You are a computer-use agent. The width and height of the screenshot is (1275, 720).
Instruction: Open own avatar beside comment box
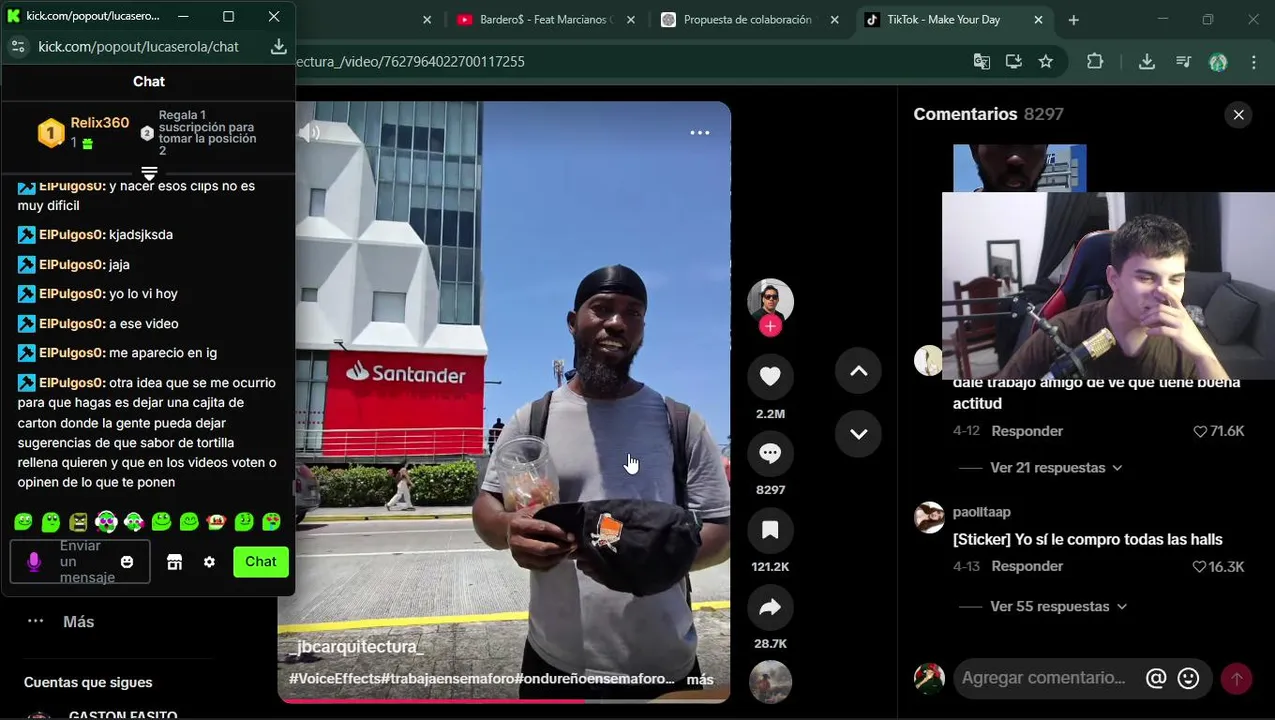tap(930, 678)
